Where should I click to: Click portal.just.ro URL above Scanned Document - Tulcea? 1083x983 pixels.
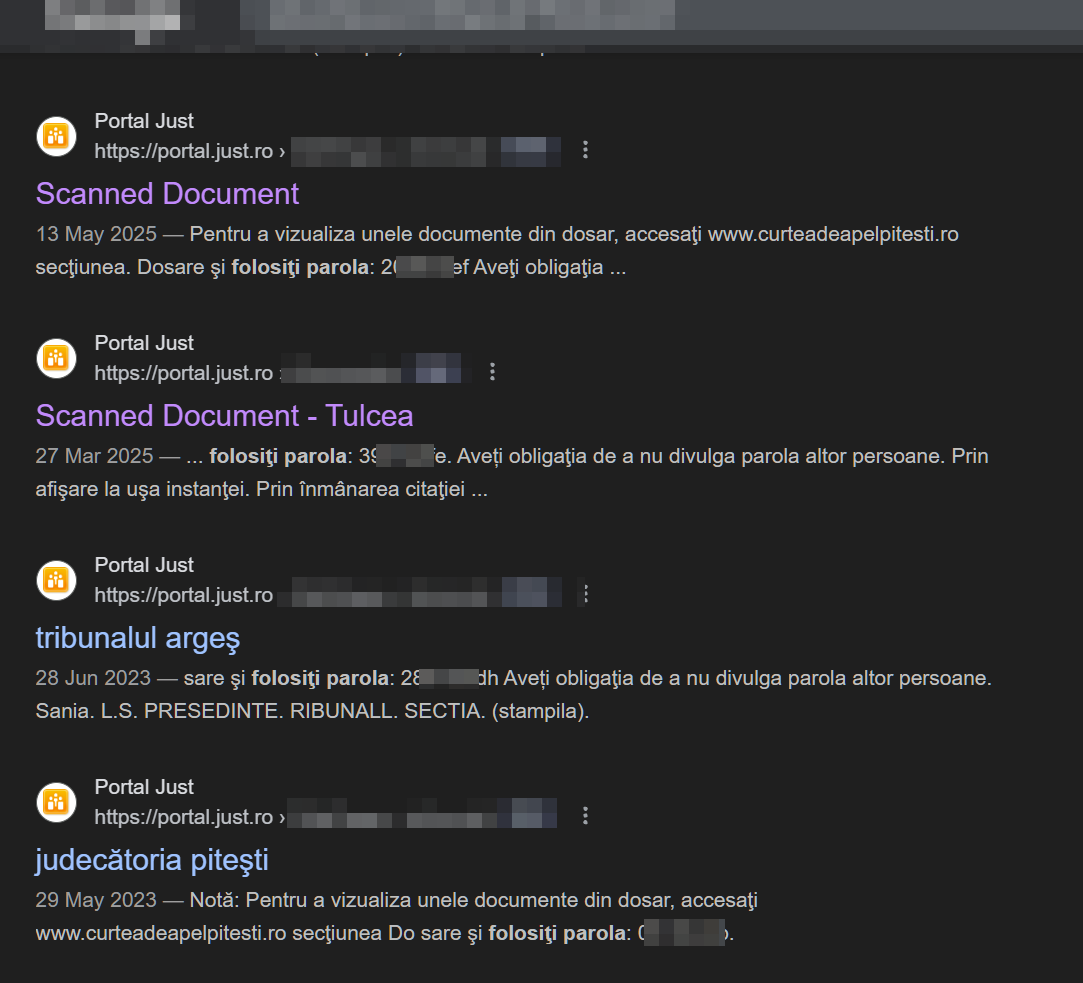pyautogui.click(x=184, y=373)
